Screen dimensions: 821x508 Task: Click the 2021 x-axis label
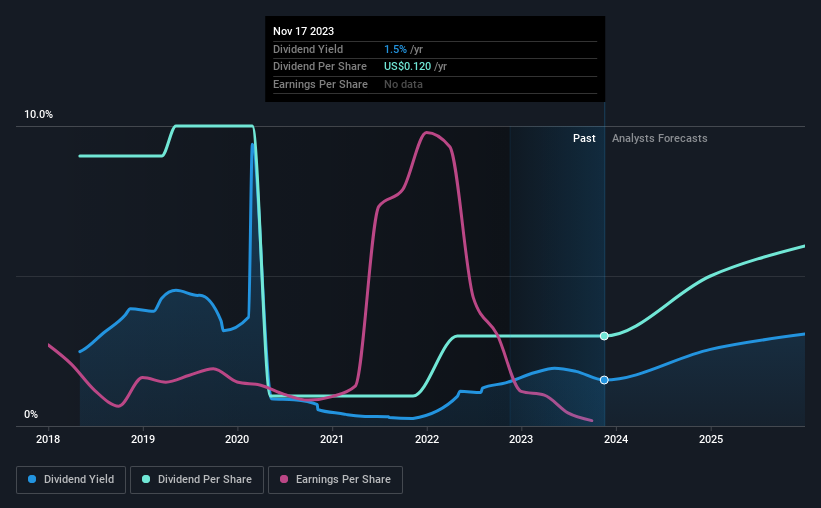click(332, 439)
